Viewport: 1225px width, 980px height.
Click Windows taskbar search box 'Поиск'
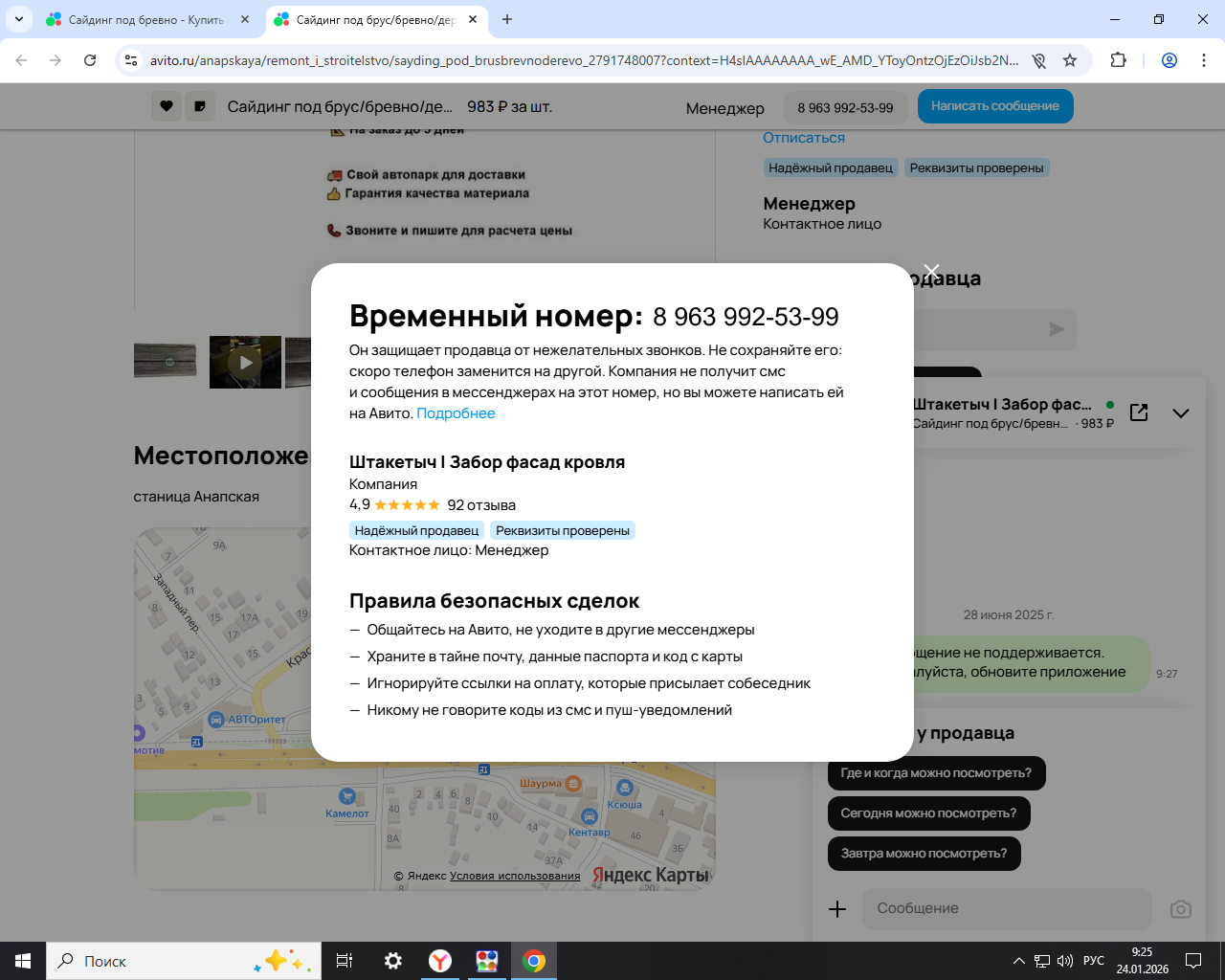click(183, 961)
